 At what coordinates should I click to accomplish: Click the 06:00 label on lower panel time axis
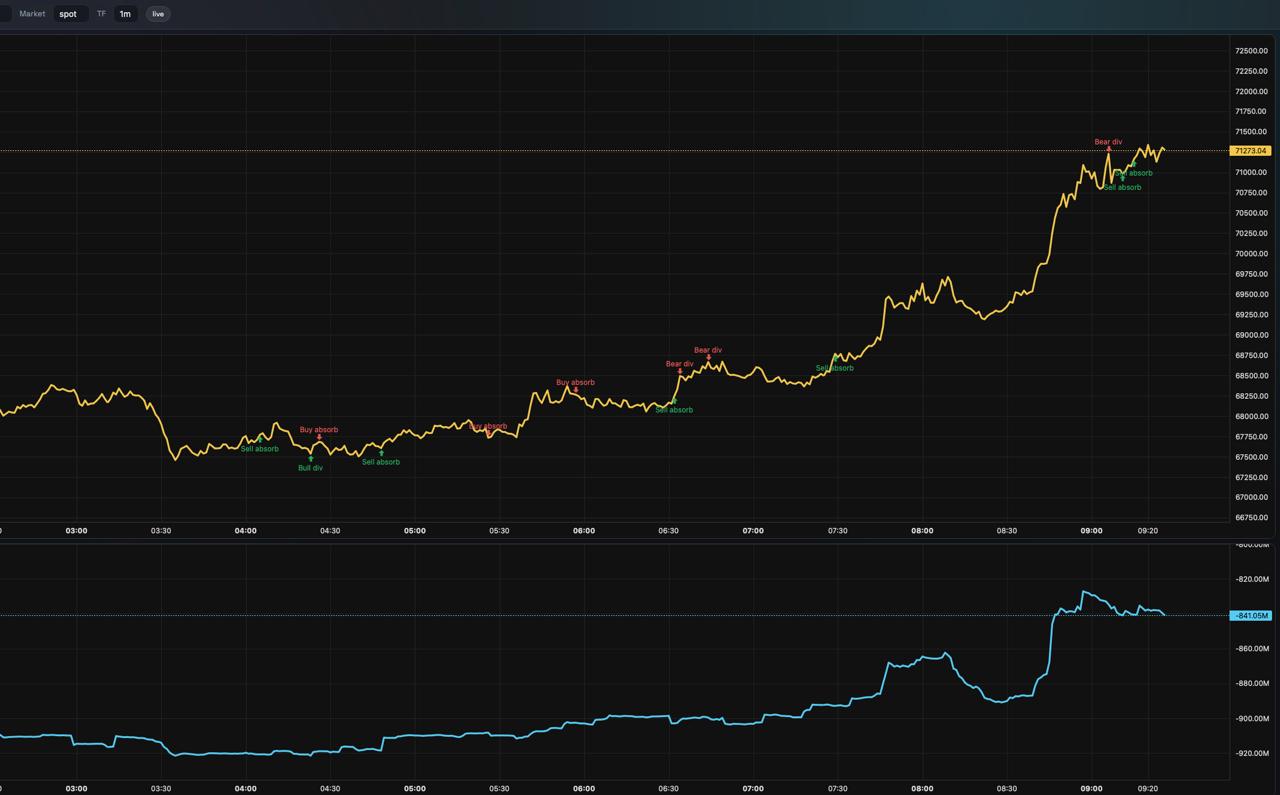click(584, 788)
